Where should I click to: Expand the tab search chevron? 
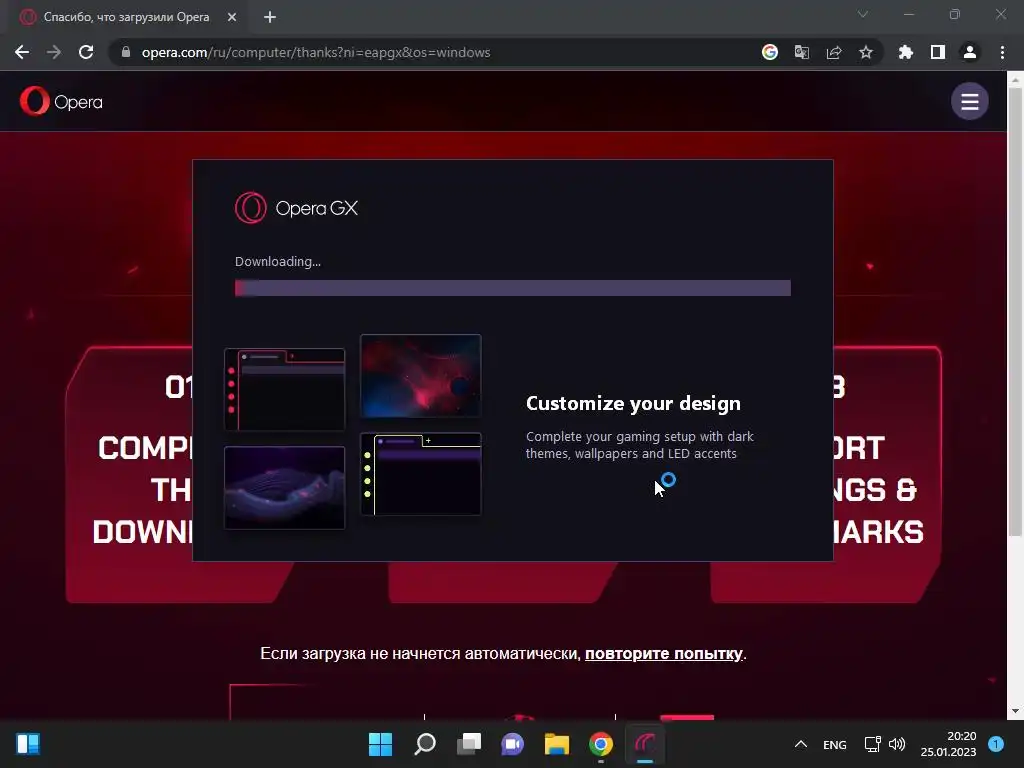pos(863,14)
